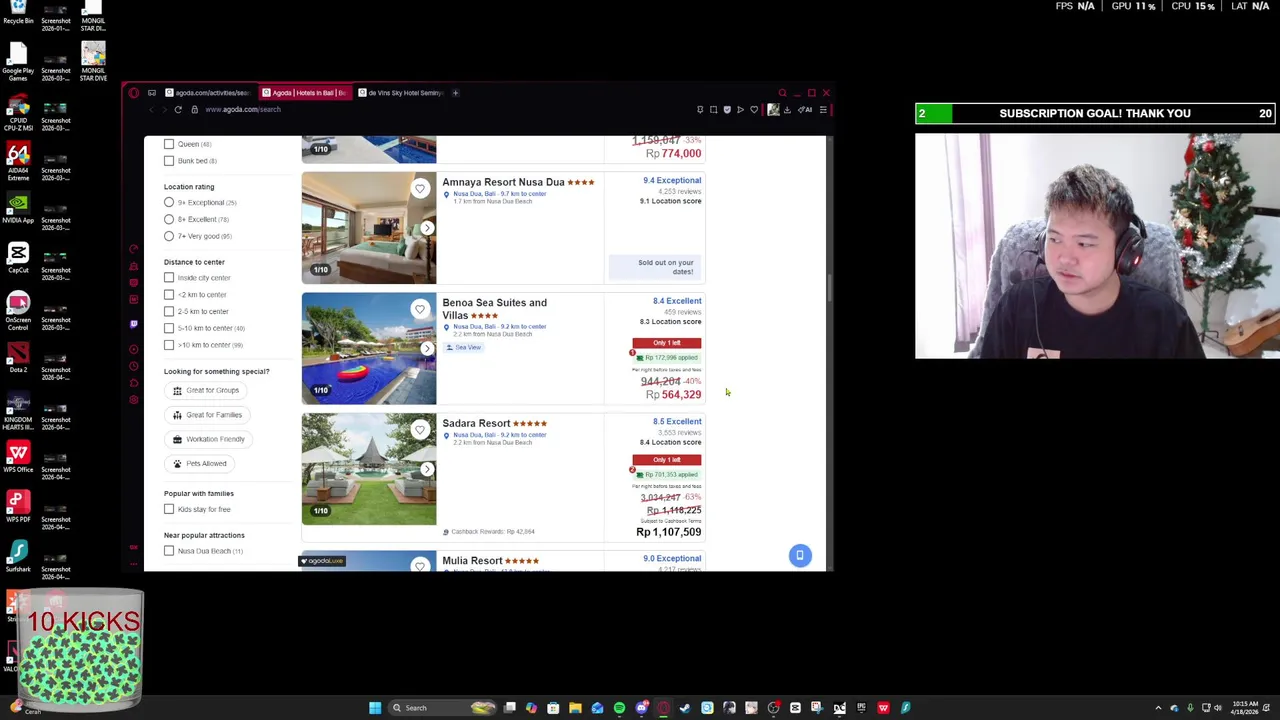Check 2-5 km to center filter
The image size is (1280, 720).
click(169, 311)
